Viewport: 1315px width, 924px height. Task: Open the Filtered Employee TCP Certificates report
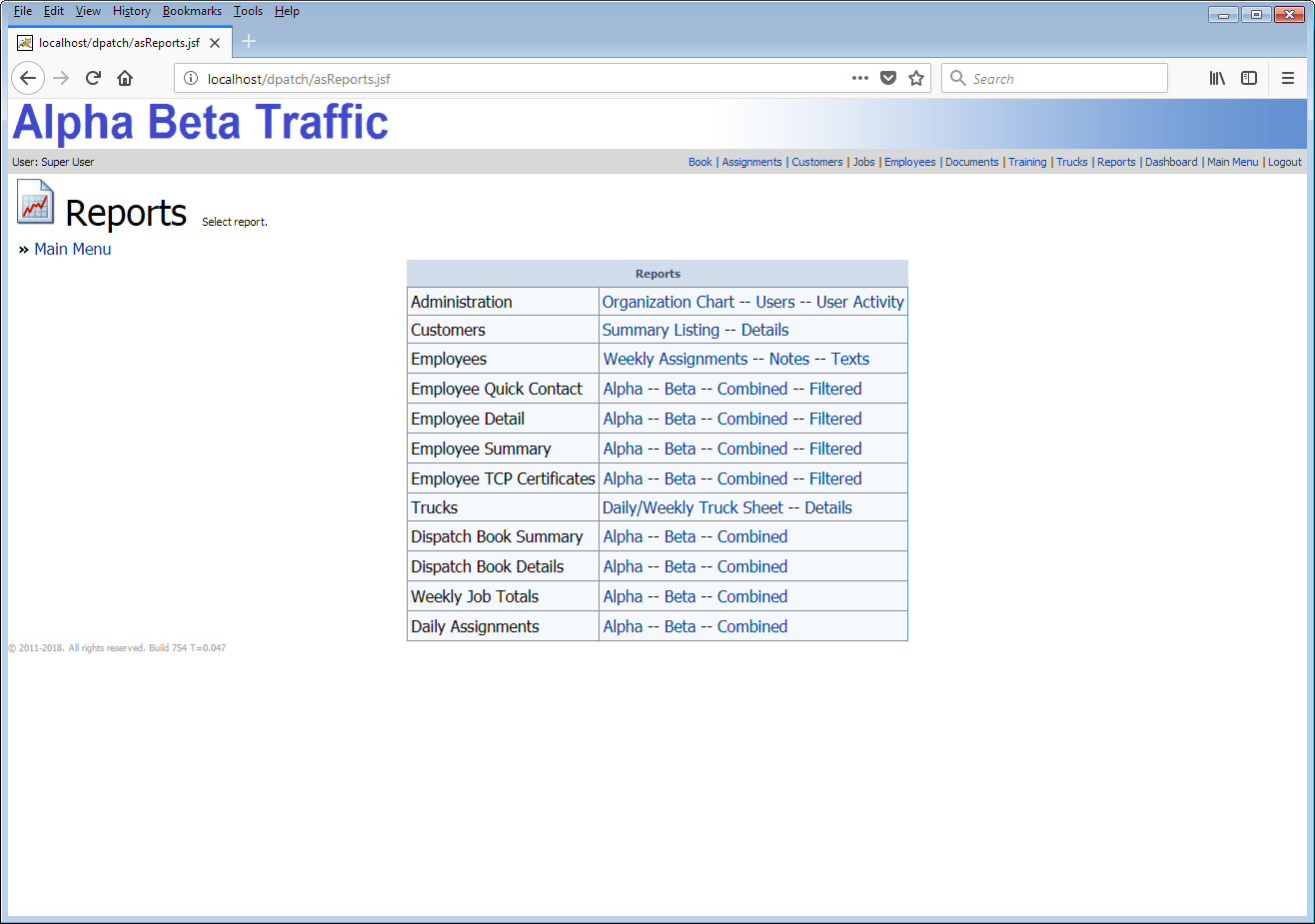point(835,478)
